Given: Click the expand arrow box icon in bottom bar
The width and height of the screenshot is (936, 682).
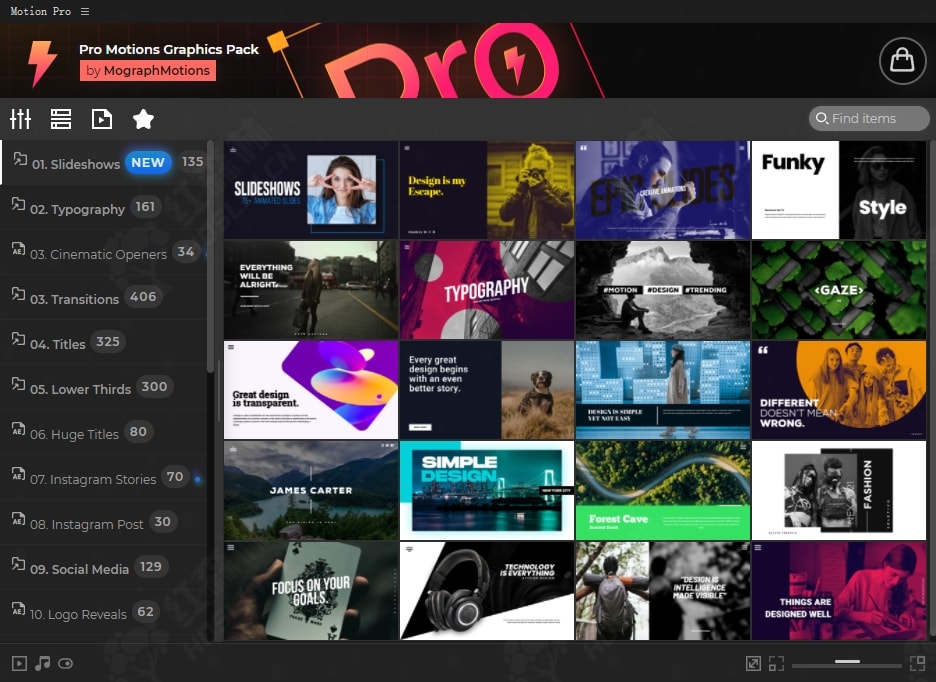Looking at the screenshot, I should [753, 663].
